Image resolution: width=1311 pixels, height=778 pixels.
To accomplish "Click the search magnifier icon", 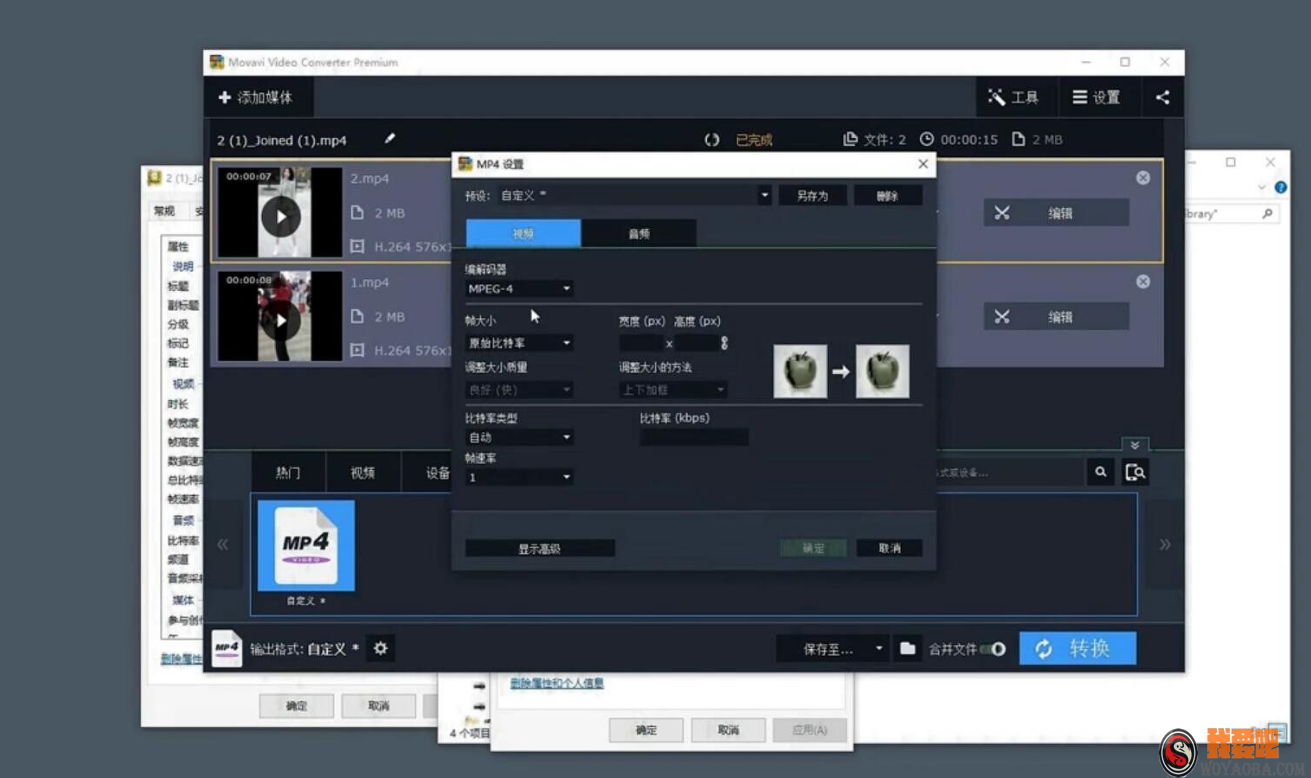I will 1099,471.
